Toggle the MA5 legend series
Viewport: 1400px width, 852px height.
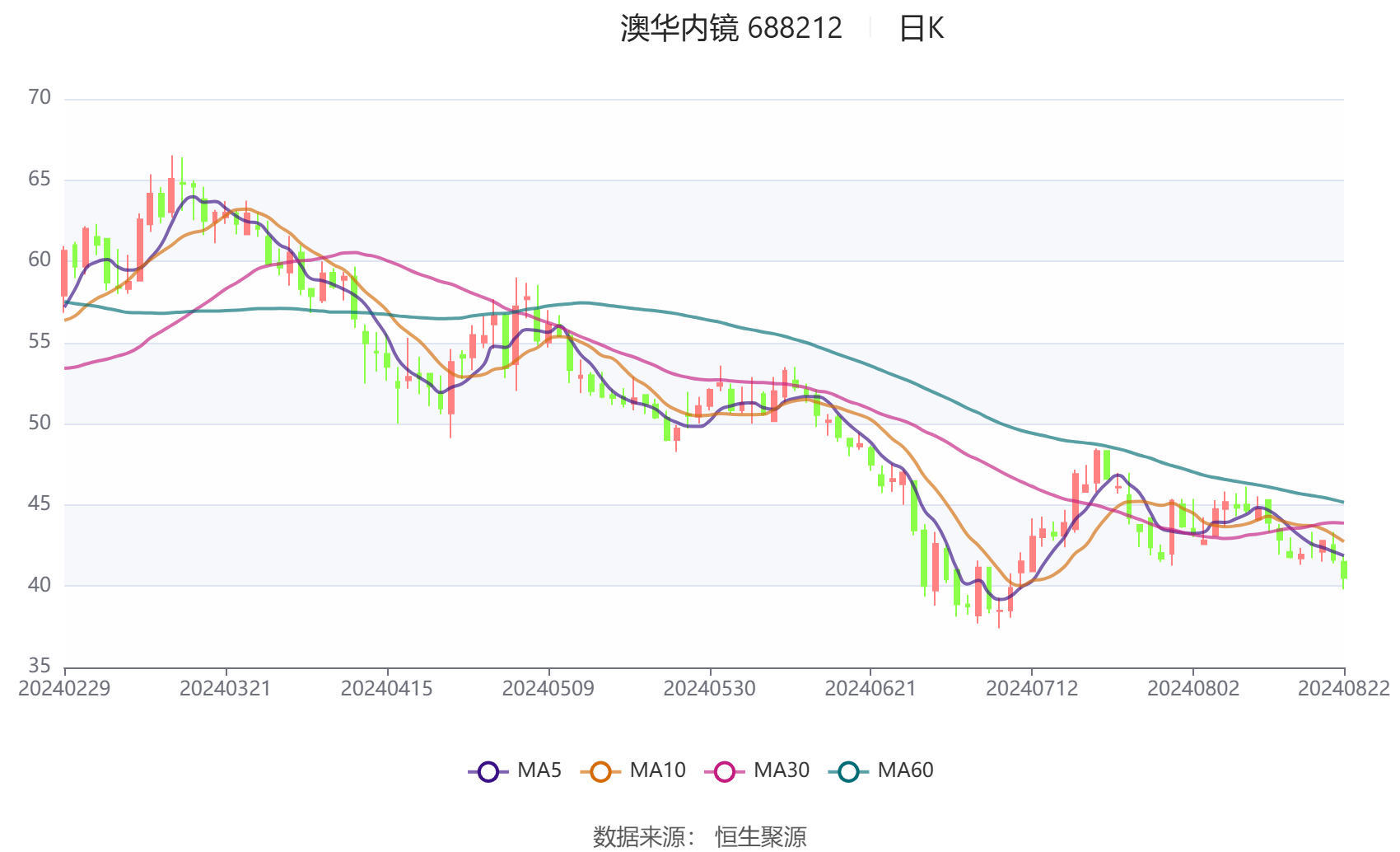515,771
